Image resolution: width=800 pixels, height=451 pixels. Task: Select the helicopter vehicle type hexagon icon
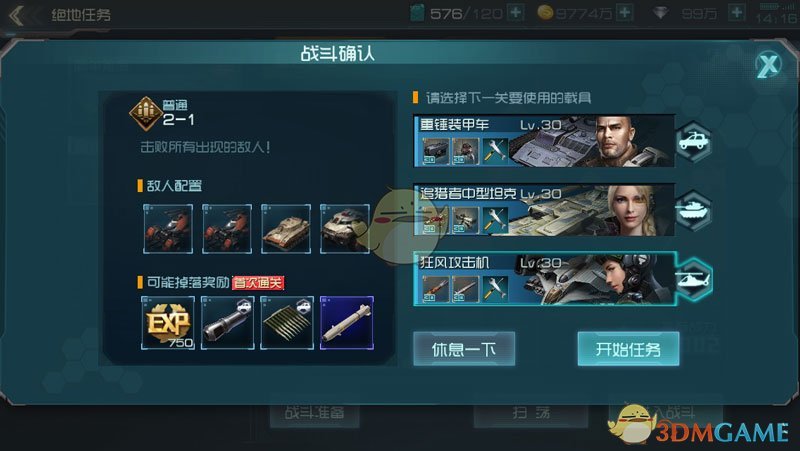point(693,279)
